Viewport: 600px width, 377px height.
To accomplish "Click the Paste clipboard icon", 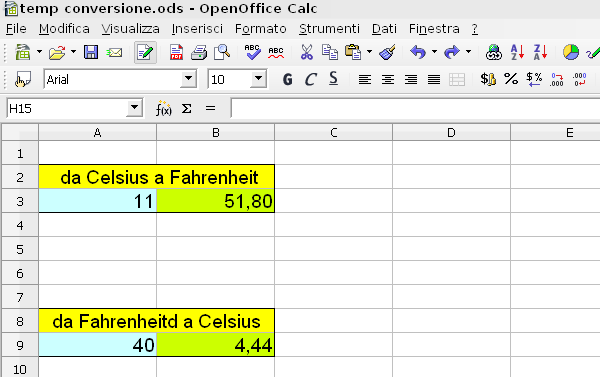I will click(x=352, y=52).
